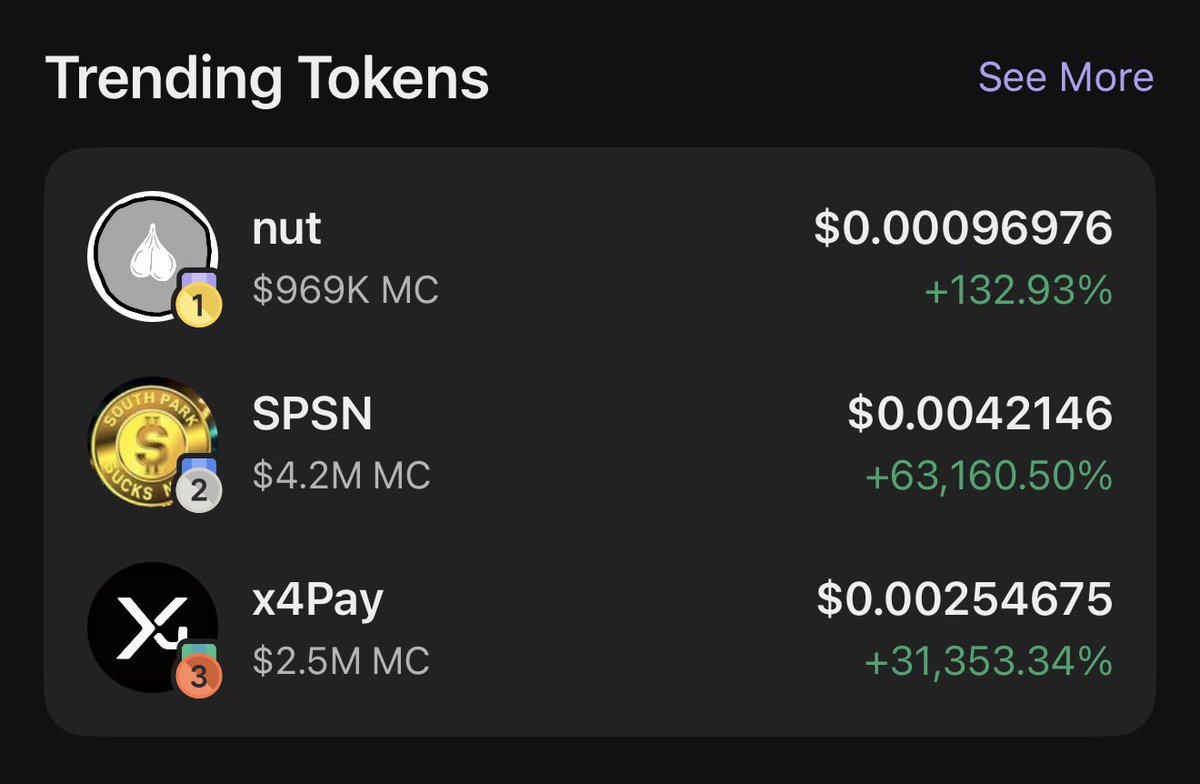
Task: Select the $4.2M MC market cap
Action: click(341, 476)
